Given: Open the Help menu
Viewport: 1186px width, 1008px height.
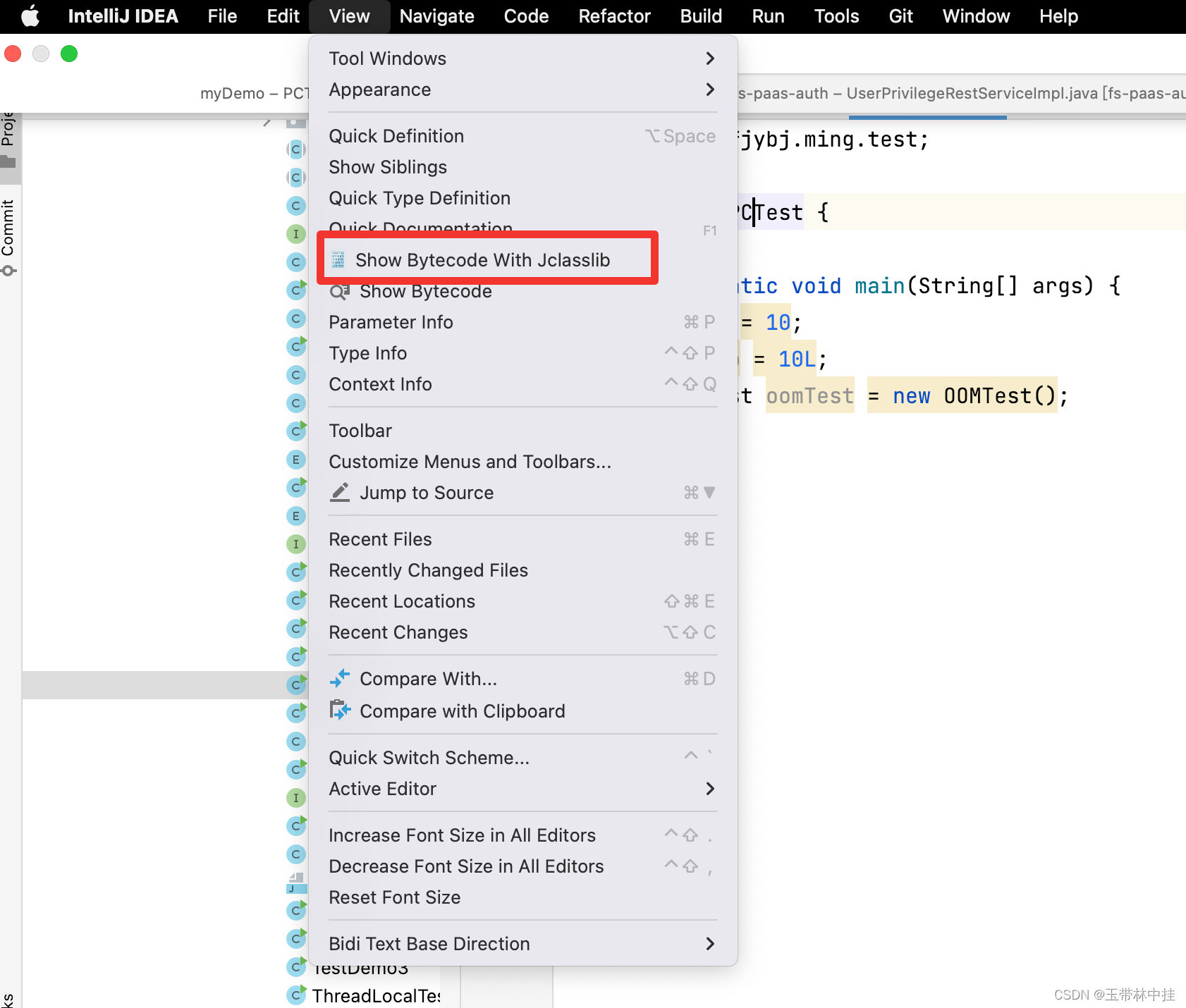Looking at the screenshot, I should 1058,16.
